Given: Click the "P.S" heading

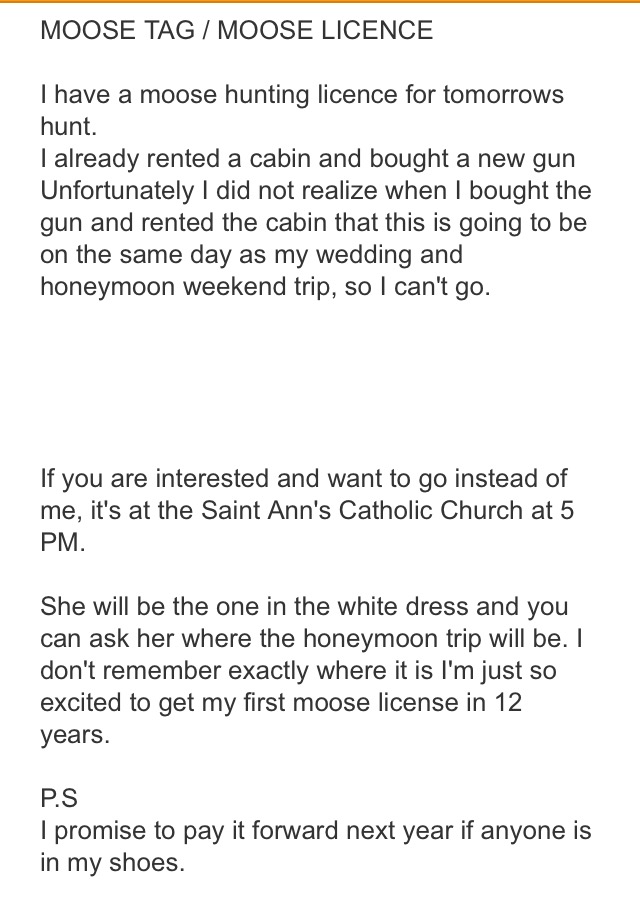Looking at the screenshot, I should click(x=59, y=798).
